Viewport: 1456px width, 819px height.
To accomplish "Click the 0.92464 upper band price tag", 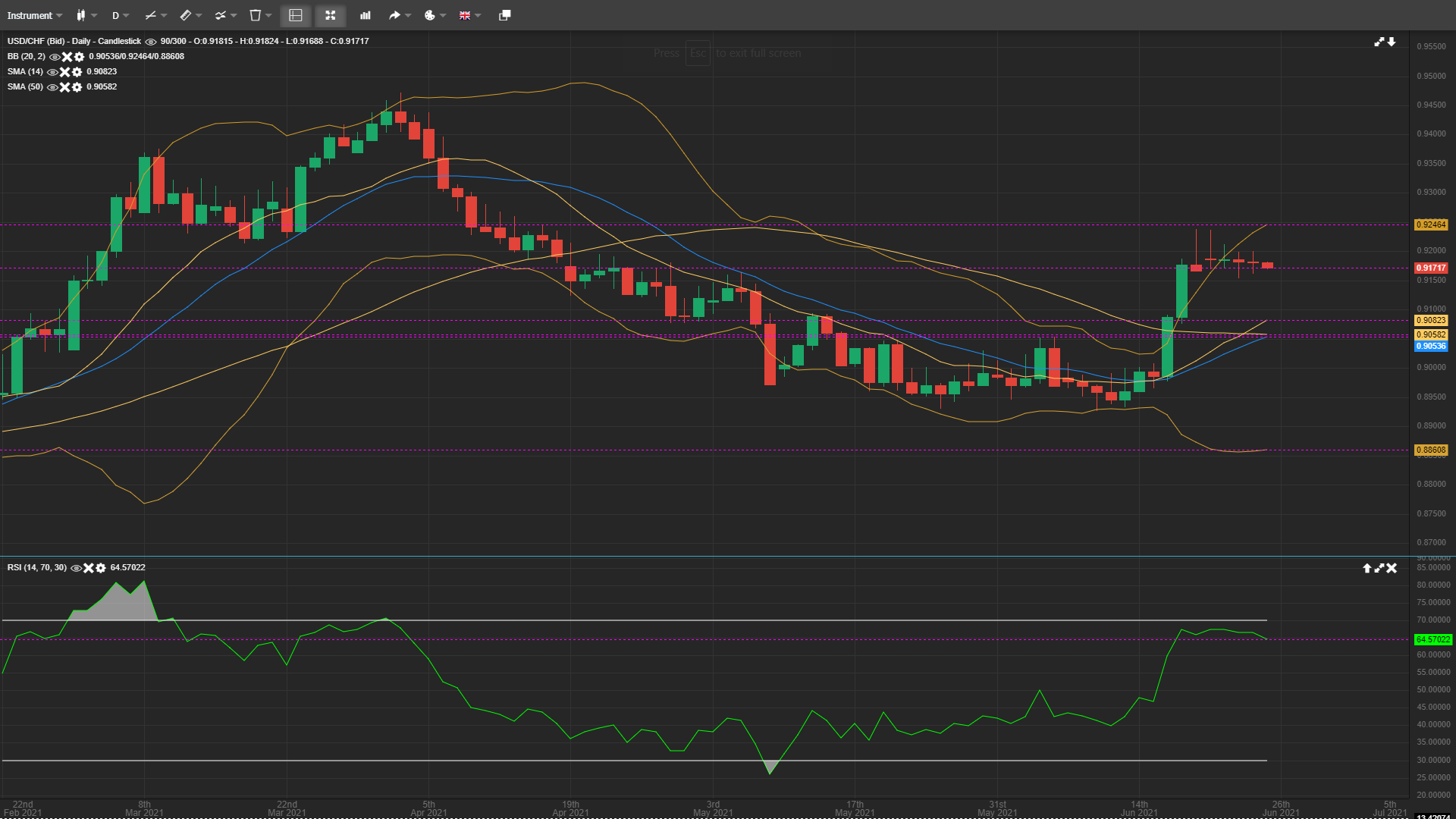I will click(1432, 224).
